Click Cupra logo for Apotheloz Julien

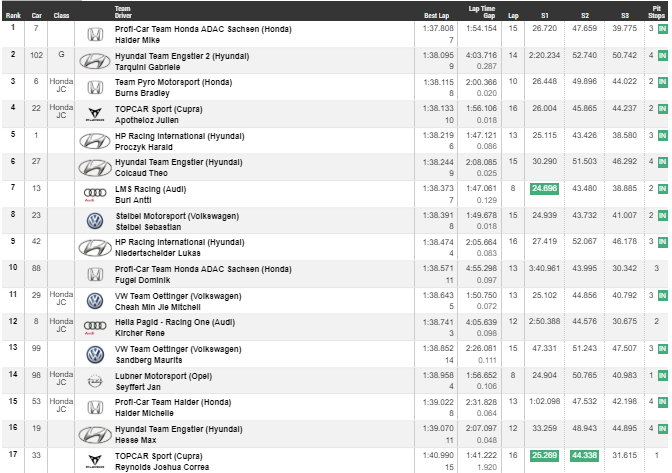pos(95,115)
